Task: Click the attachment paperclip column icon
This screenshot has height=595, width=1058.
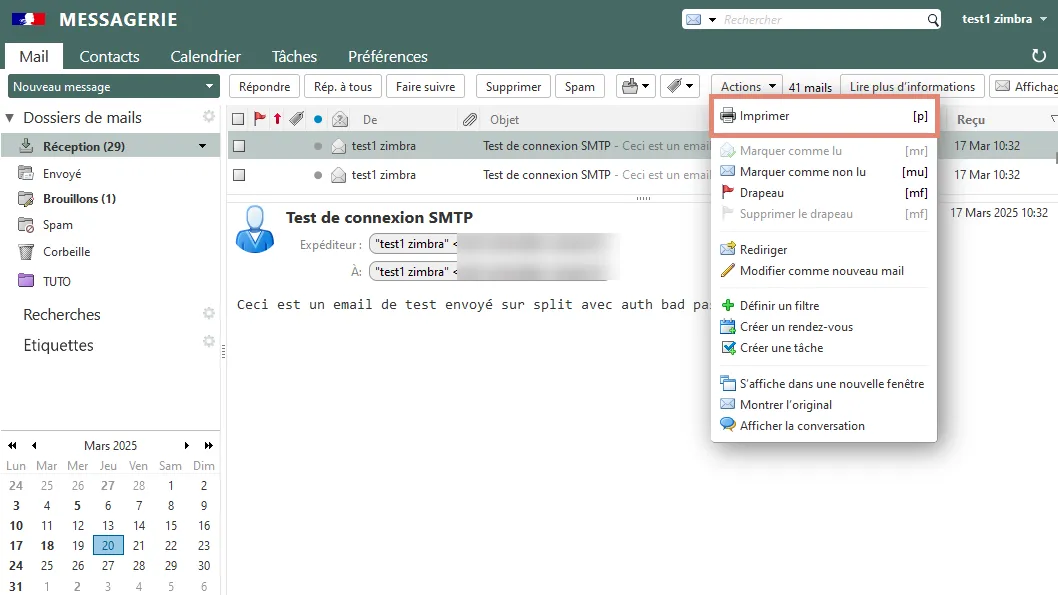Action: pyautogui.click(x=470, y=119)
